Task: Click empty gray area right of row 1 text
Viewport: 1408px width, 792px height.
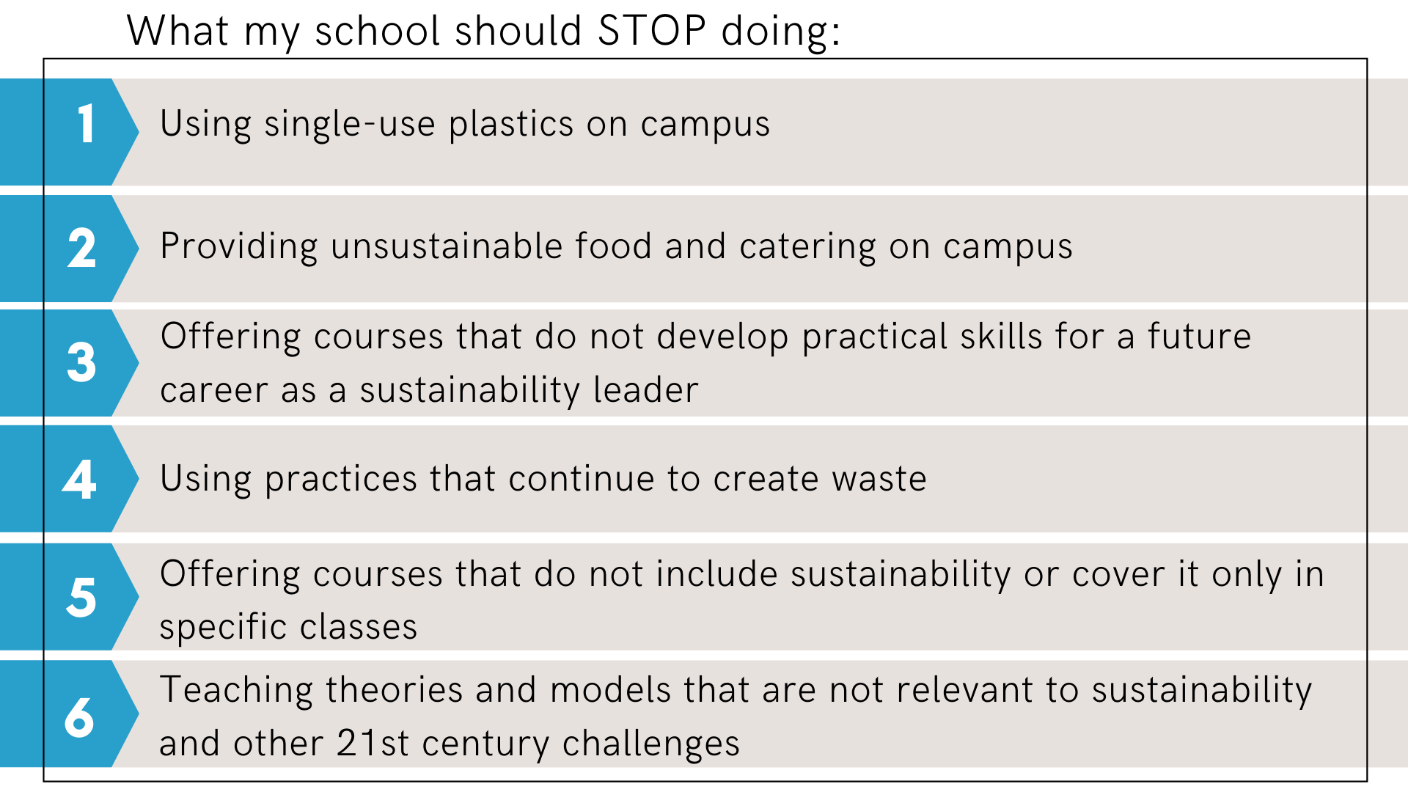Action: [x=1080, y=132]
